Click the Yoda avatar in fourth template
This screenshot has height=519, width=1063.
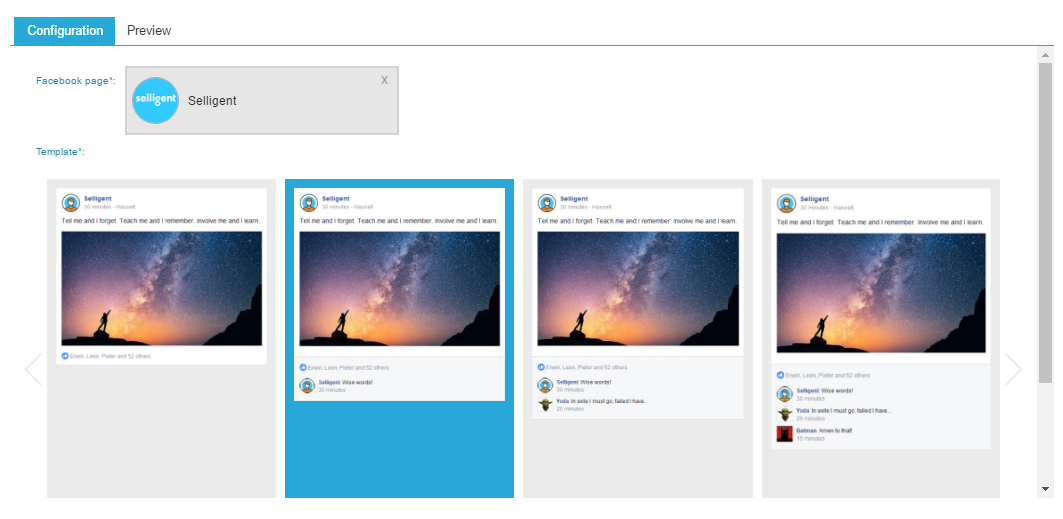[x=785, y=414]
